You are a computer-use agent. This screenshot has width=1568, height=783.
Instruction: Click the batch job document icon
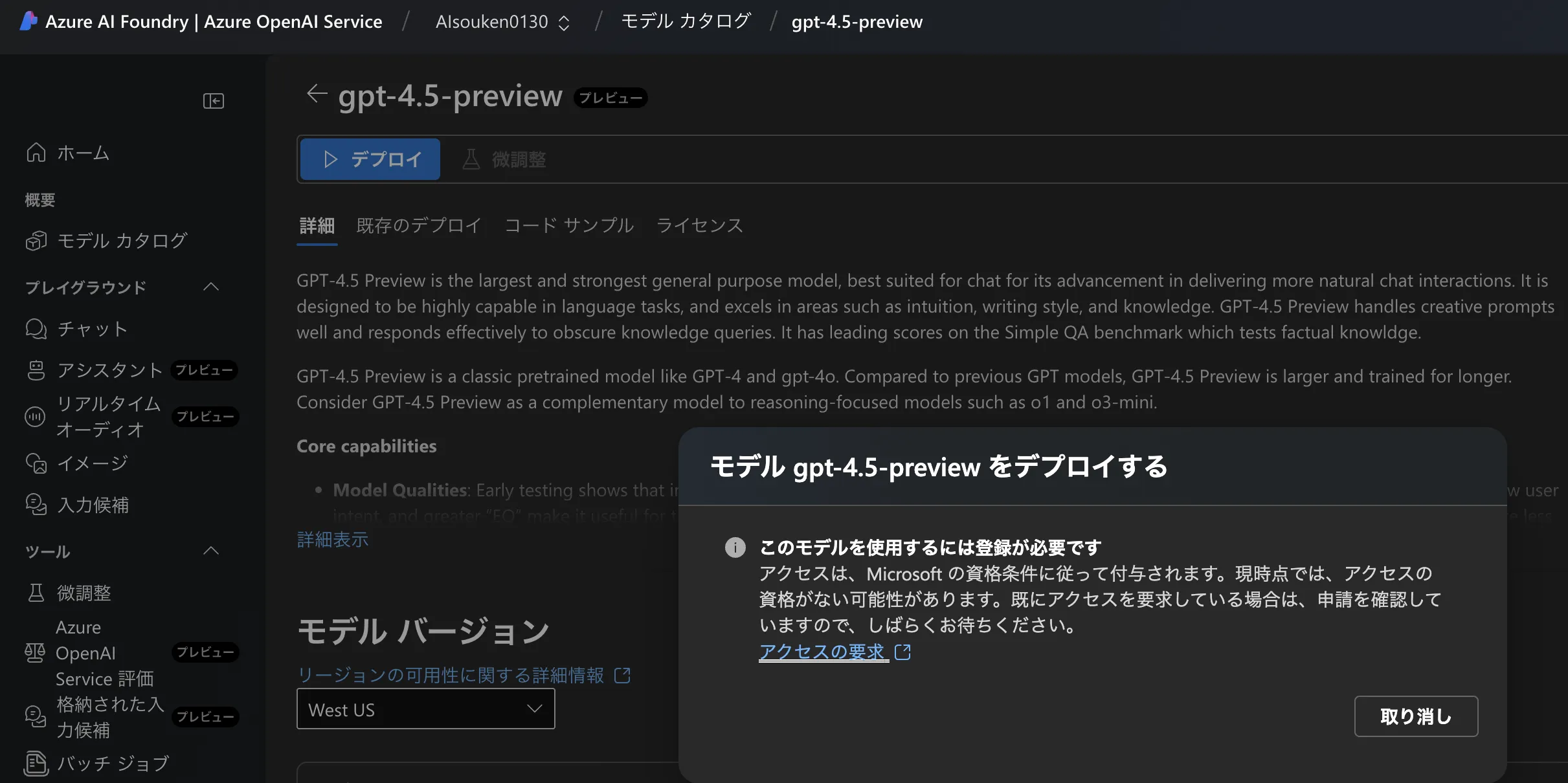[36, 764]
